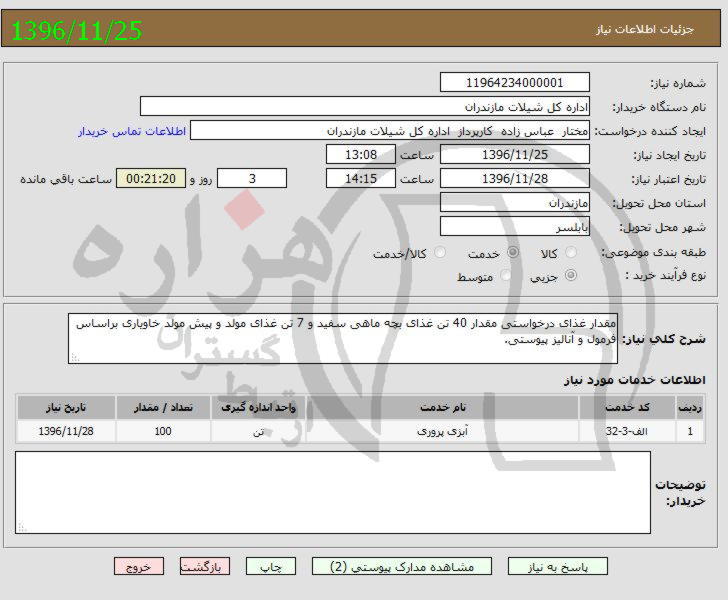
Task: Click the creation date field 1396/11/25
Action: pyautogui.click(x=514, y=155)
